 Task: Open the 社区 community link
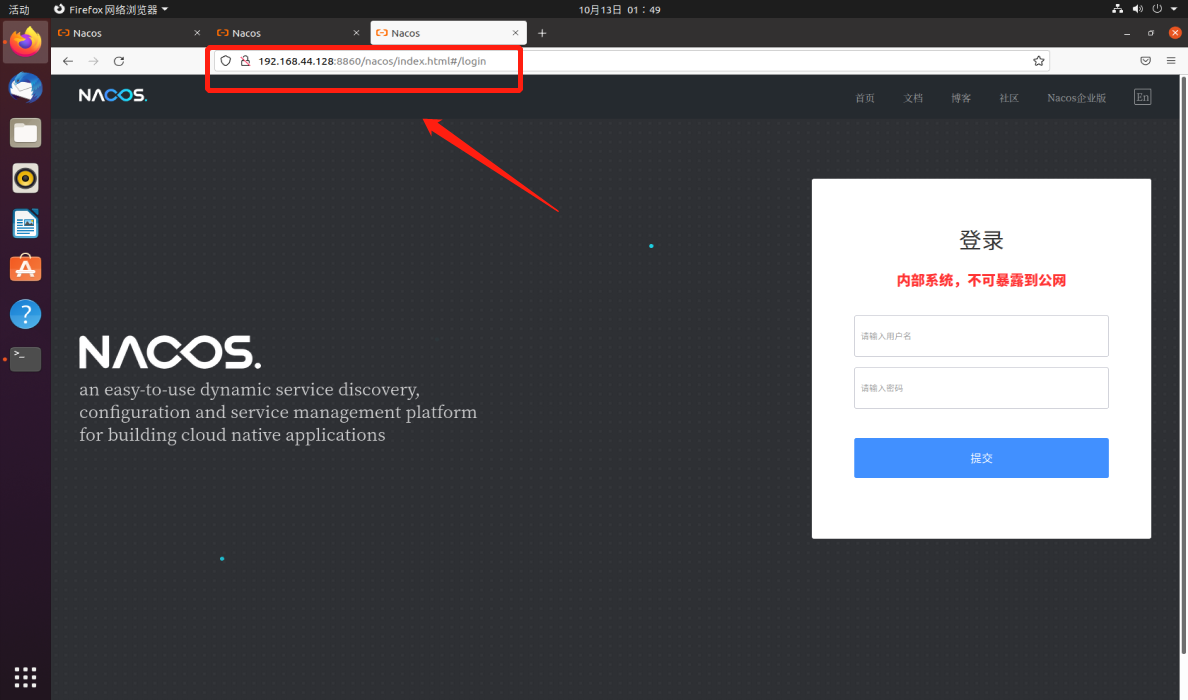pyautogui.click(x=1008, y=98)
